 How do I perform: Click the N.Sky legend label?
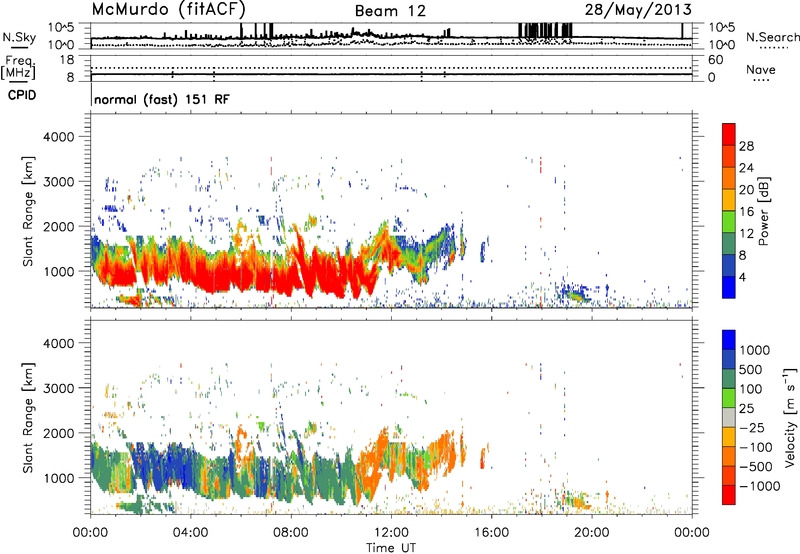pyautogui.click(x=19, y=37)
